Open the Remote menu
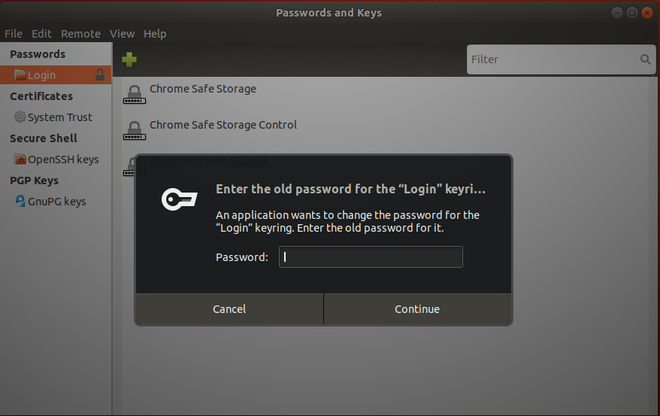The height and width of the screenshot is (416, 660). coord(80,34)
